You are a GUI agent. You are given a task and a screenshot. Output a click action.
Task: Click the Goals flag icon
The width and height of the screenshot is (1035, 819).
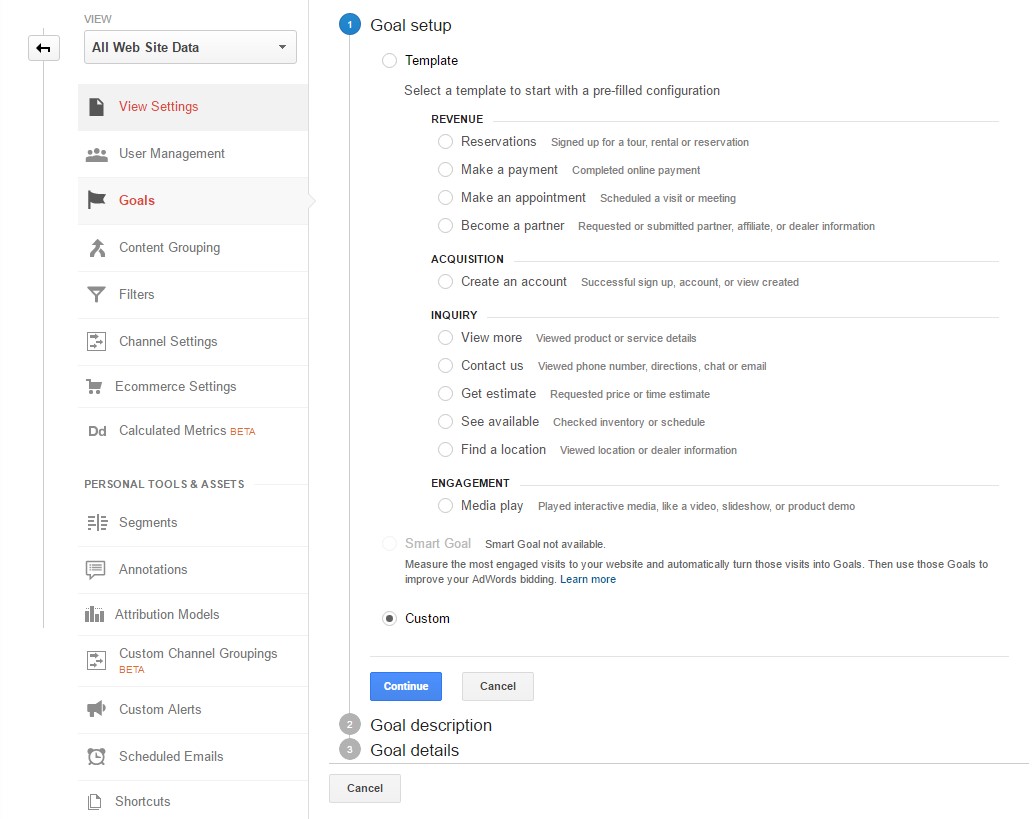[x=96, y=199]
